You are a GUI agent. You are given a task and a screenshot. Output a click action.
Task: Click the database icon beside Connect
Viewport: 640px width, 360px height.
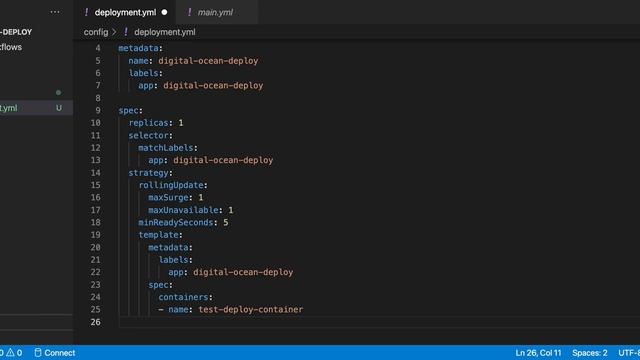coord(38,353)
